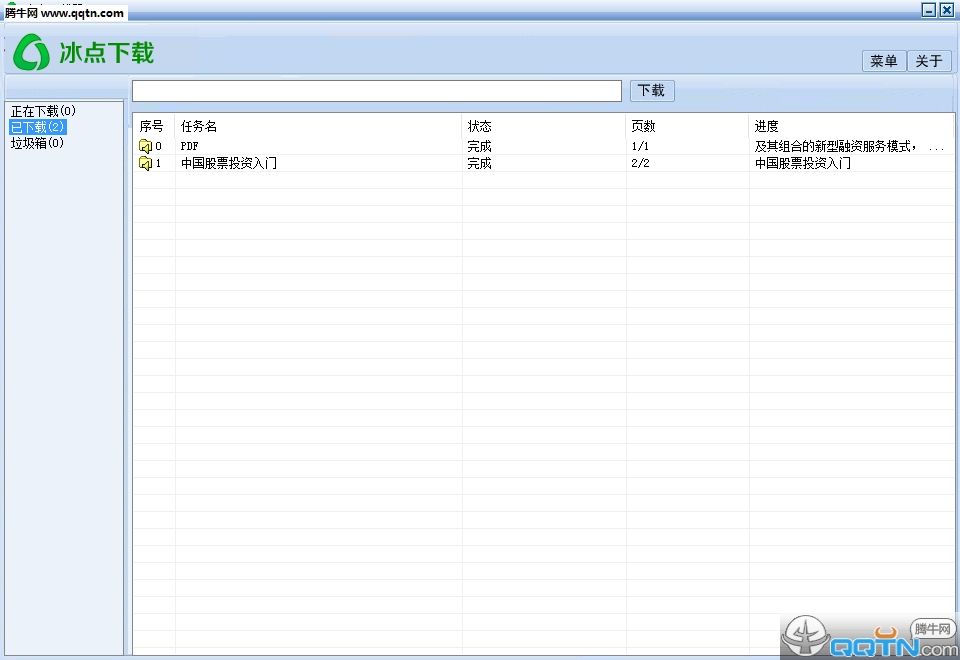Viewport: 960px width, 660px height.
Task: Focus the download URL input field
Action: click(x=377, y=91)
